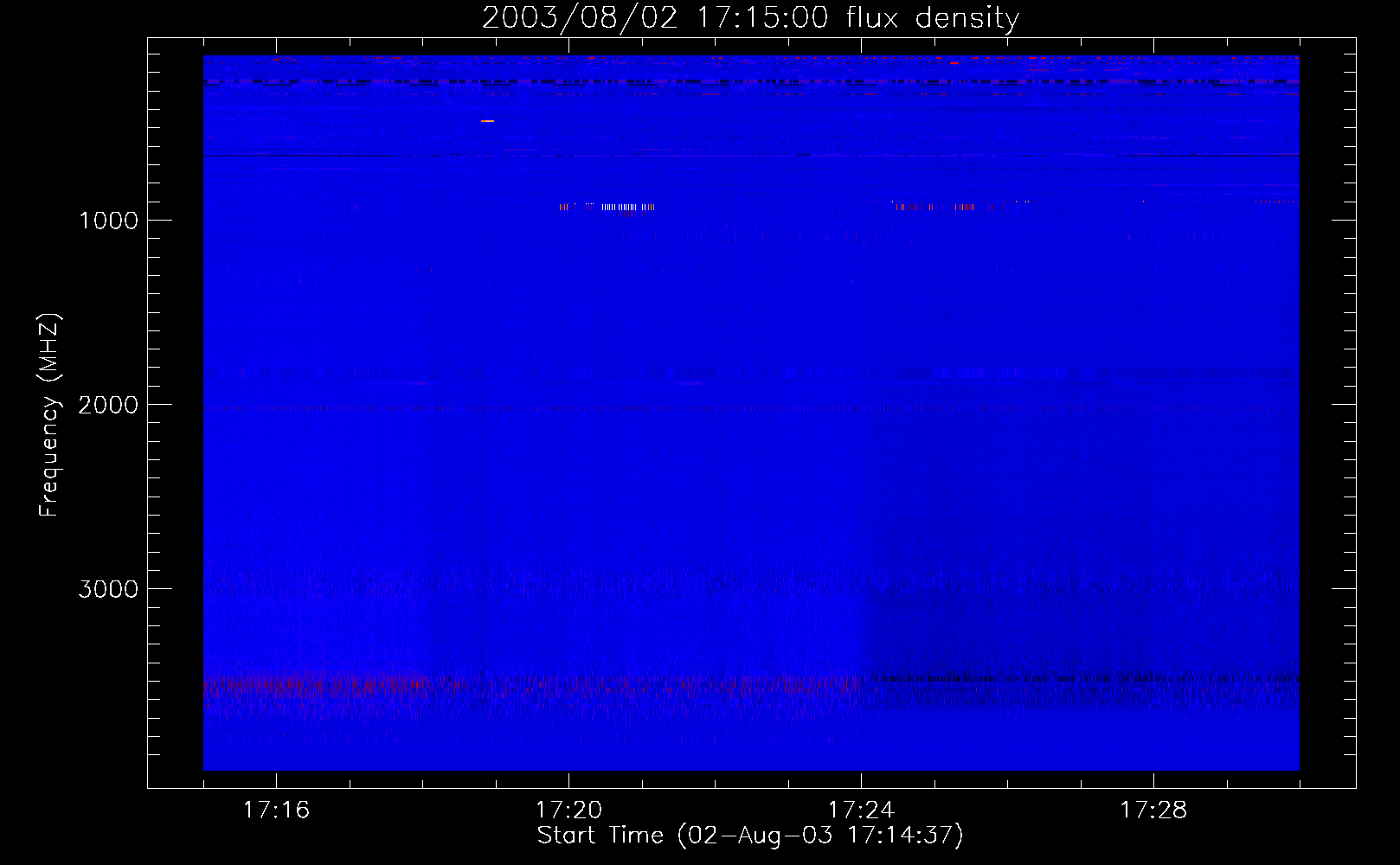This screenshot has height=865, width=1400.
Task: Select the 3000 frequency tick label
Action: tap(108, 589)
